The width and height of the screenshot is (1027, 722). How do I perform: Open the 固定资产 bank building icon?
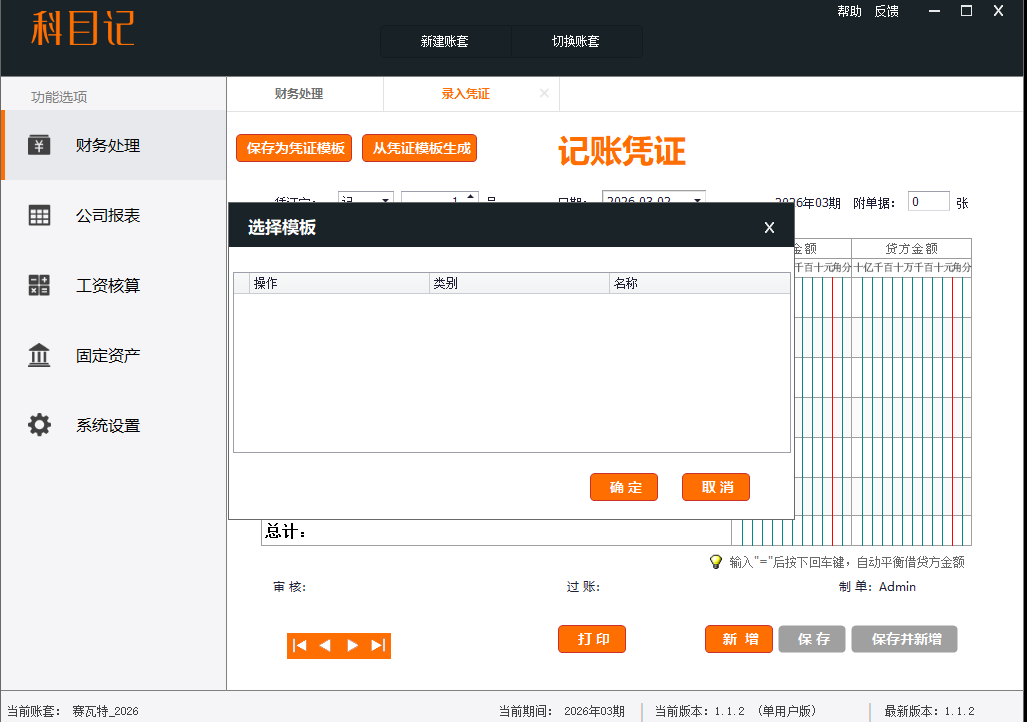[39, 356]
